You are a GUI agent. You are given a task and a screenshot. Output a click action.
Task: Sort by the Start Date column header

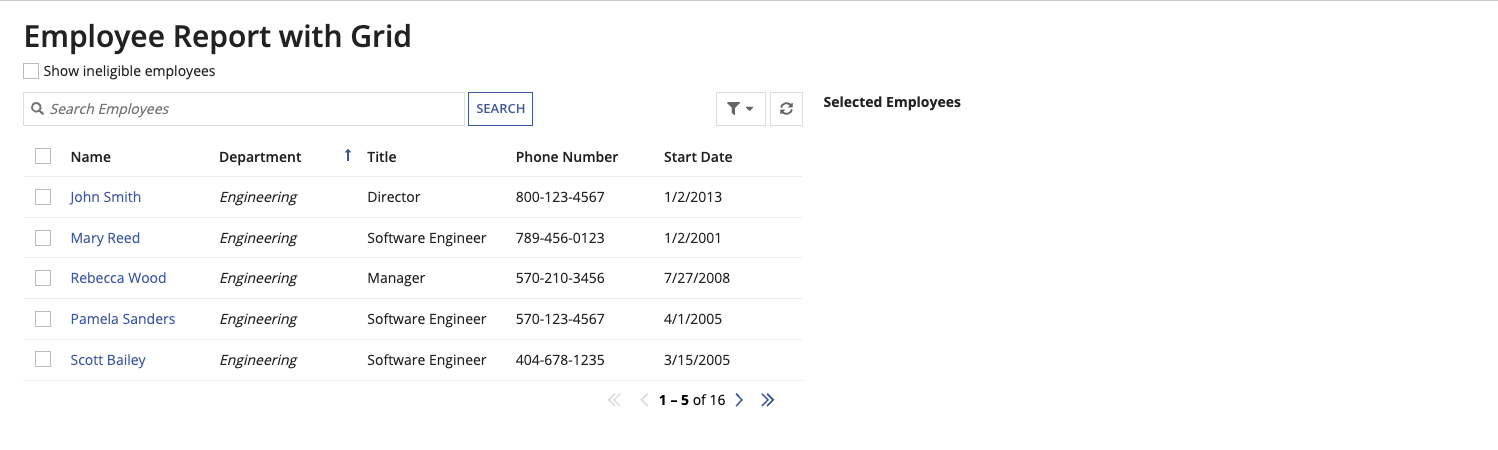click(x=698, y=157)
